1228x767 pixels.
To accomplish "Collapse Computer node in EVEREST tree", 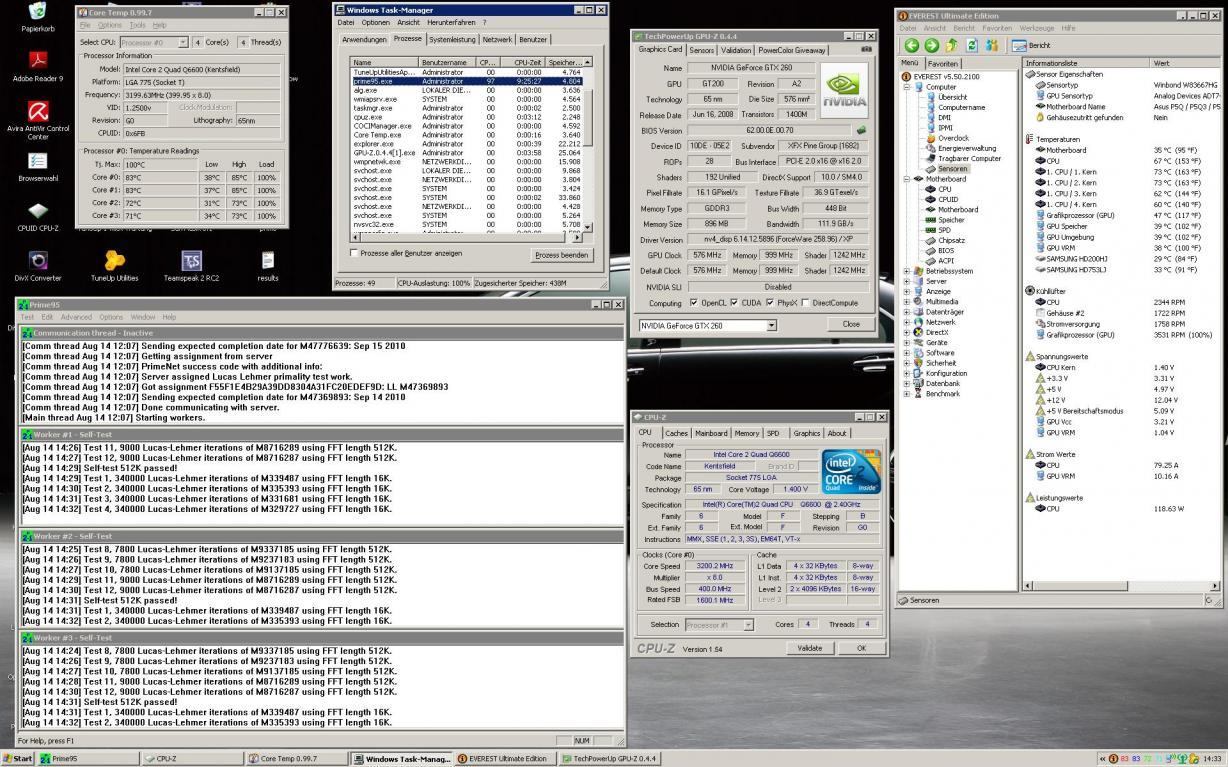I will pos(907,86).
